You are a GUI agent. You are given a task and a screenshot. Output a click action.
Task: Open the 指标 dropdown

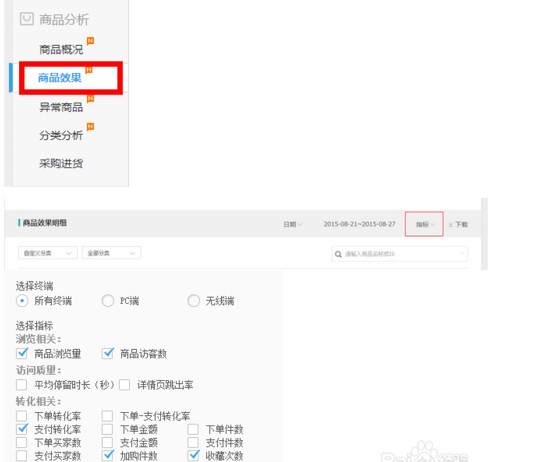[424, 224]
